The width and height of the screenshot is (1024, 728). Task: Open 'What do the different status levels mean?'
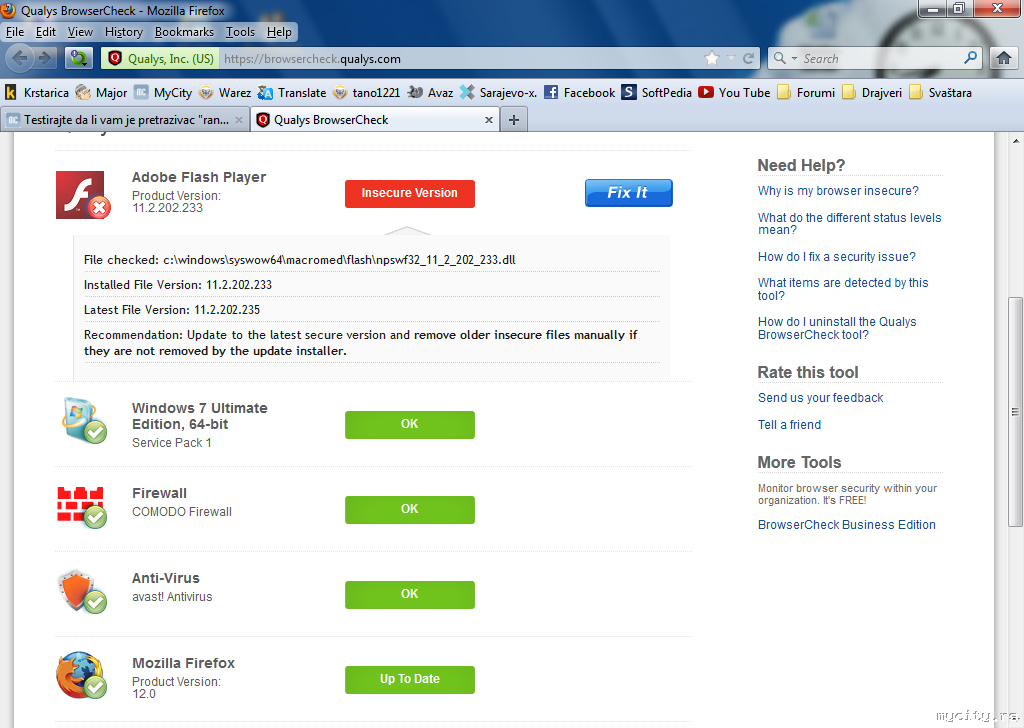(849, 223)
